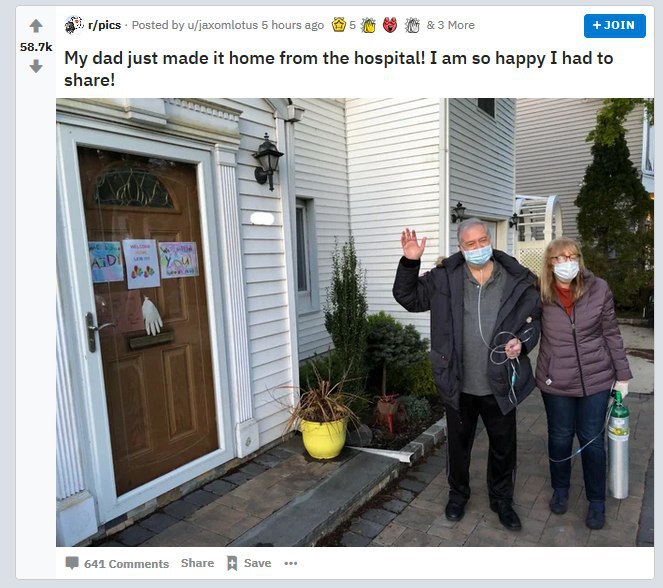Open the r/pics subreddit link
This screenshot has width=663, height=588.
pyautogui.click(x=104, y=25)
